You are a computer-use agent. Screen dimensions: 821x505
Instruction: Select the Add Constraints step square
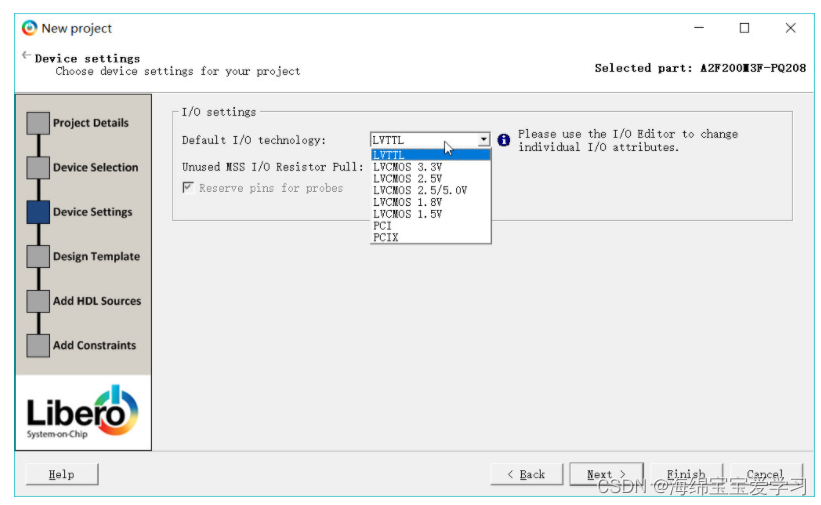click(x=38, y=346)
